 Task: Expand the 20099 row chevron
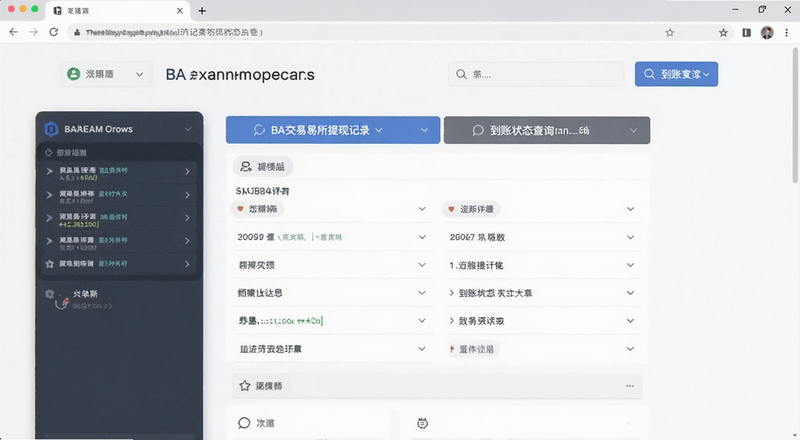point(422,237)
